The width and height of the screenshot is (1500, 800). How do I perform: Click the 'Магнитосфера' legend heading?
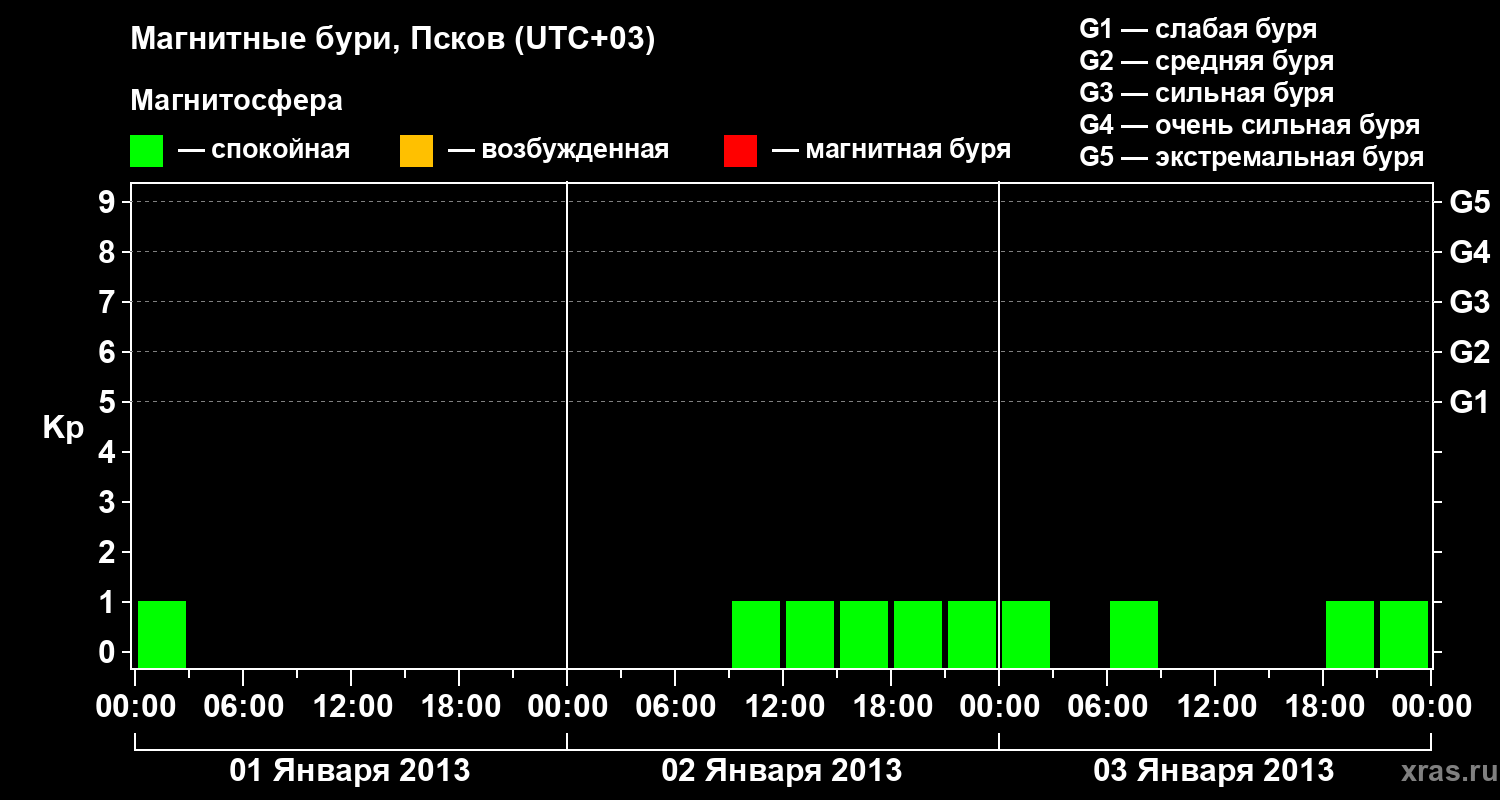pos(237,101)
